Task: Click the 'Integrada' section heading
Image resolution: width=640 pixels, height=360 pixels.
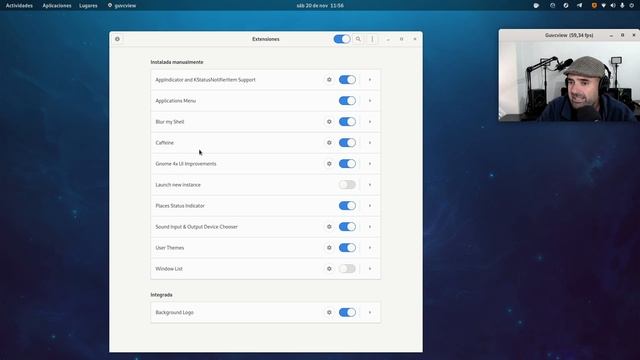Action: (161, 295)
